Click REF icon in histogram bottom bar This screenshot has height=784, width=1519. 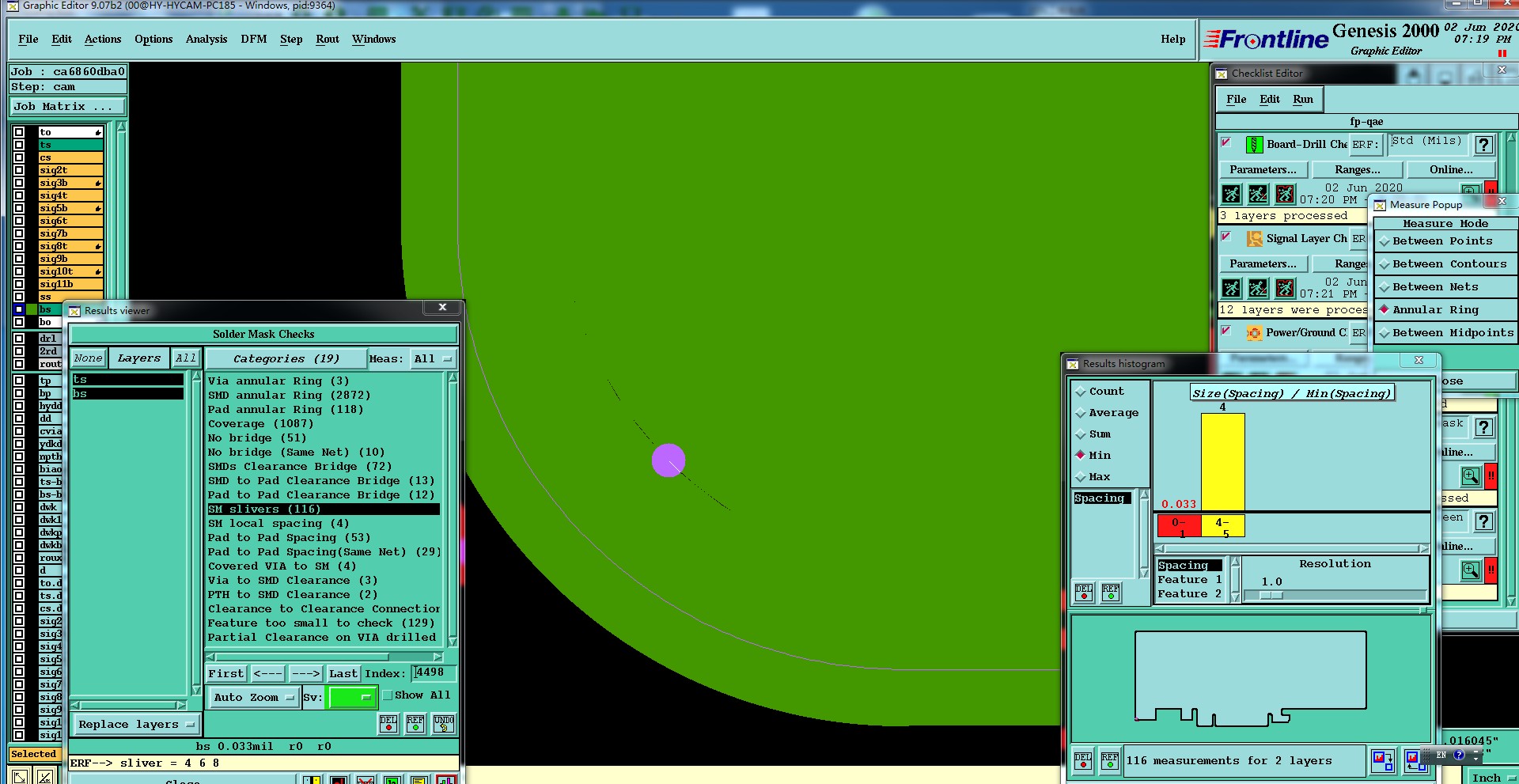(1110, 761)
